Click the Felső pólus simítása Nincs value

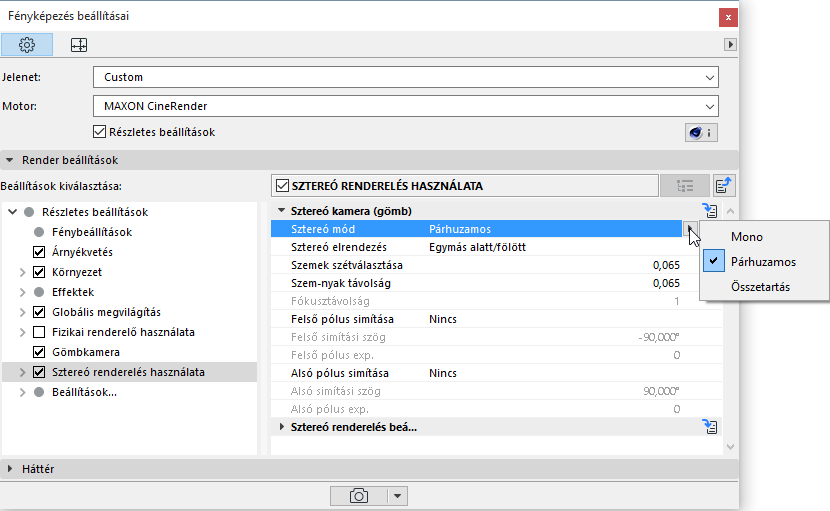pyautogui.click(x=443, y=319)
